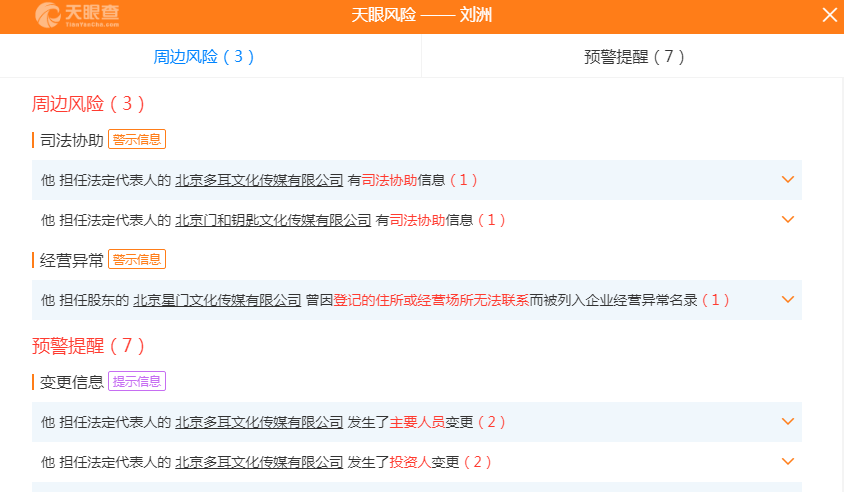Screen dimensions: 844x492
Task: Open 北京星门文化传媒有限公司 link
Action: coord(217,300)
